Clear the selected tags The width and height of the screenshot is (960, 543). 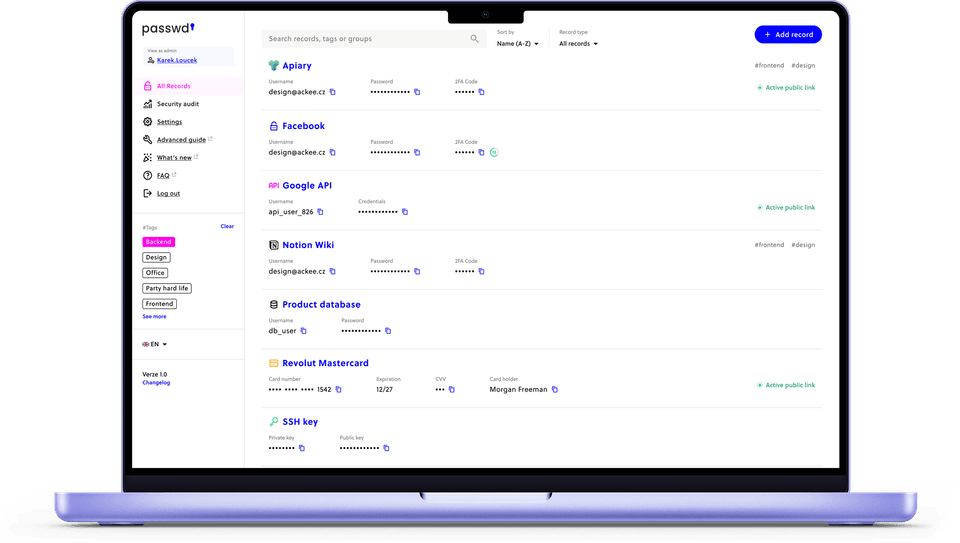(x=227, y=227)
